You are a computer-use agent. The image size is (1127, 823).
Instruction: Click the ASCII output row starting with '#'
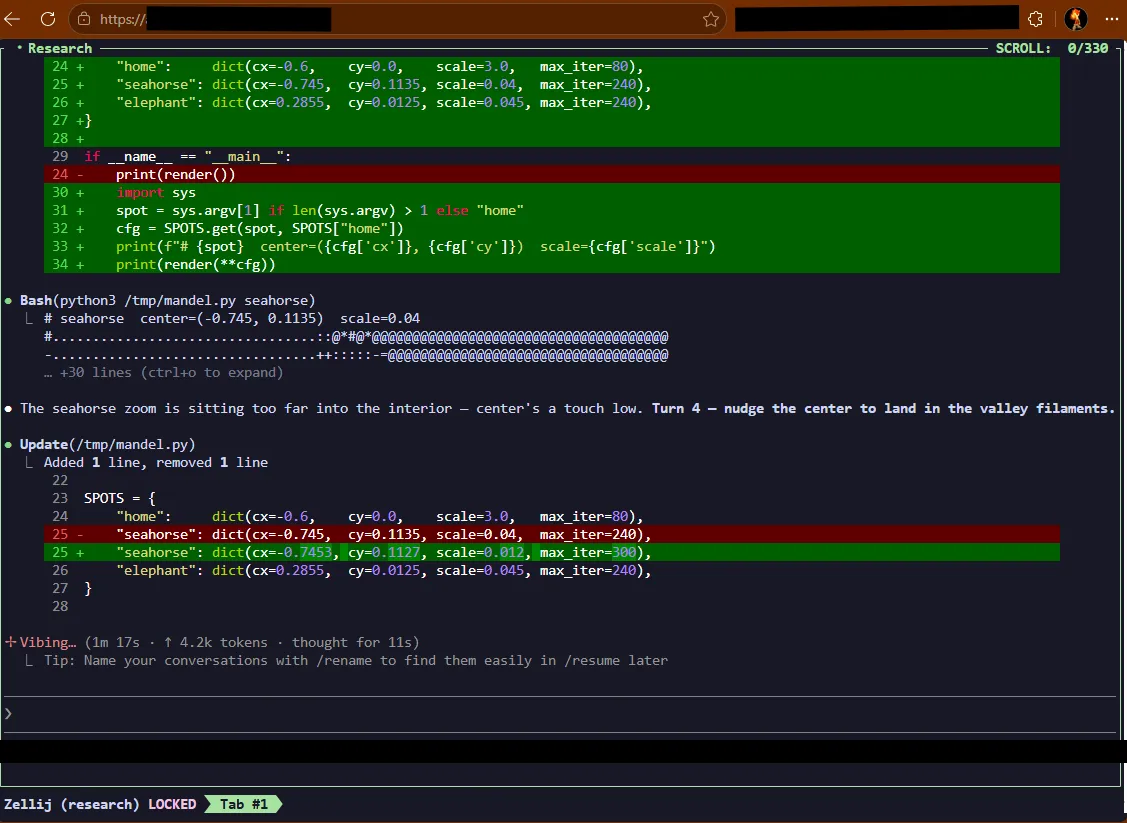tap(356, 337)
